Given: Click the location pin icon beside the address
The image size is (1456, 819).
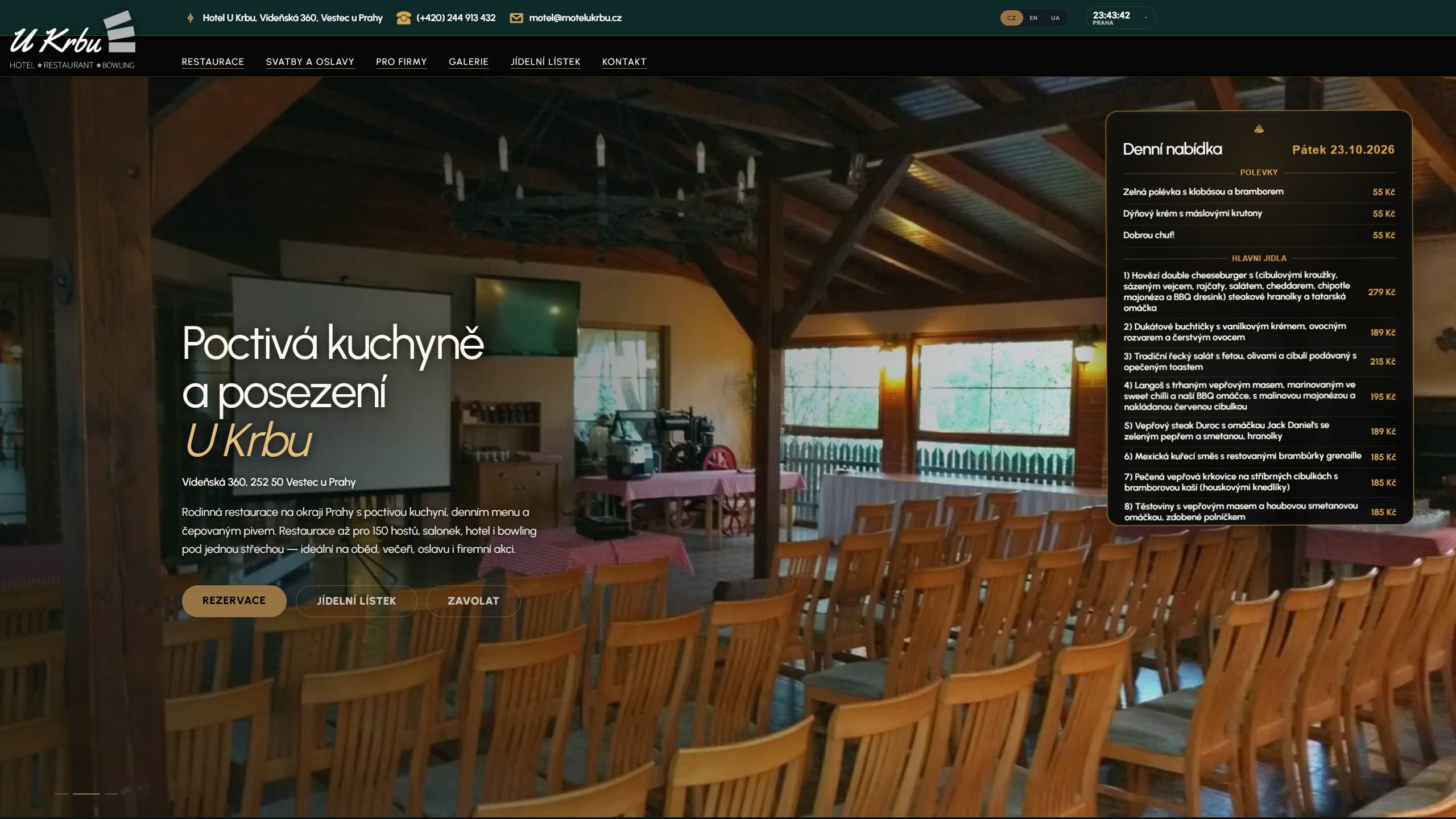Looking at the screenshot, I should [x=191, y=18].
